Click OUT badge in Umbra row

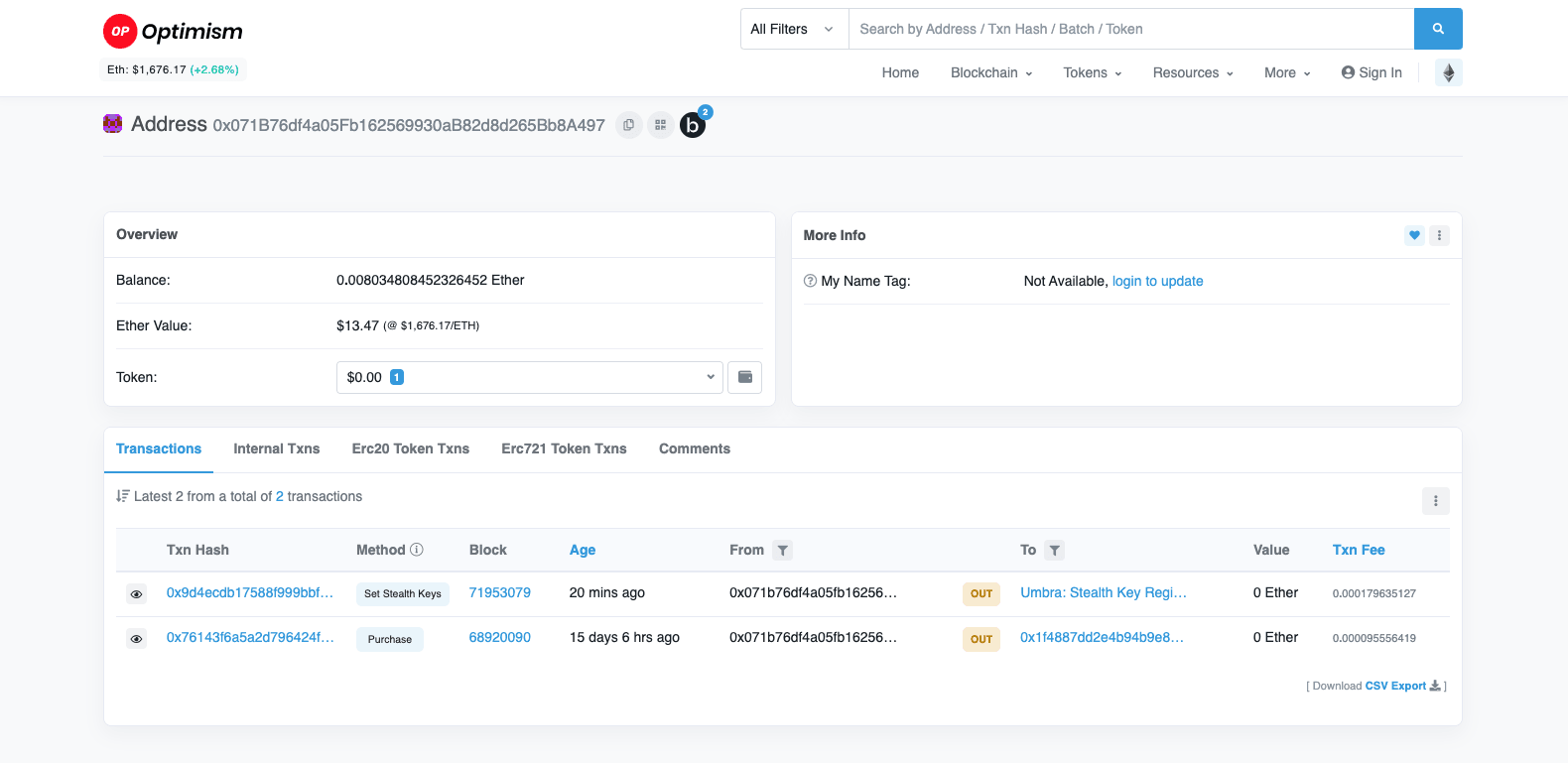point(981,594)
